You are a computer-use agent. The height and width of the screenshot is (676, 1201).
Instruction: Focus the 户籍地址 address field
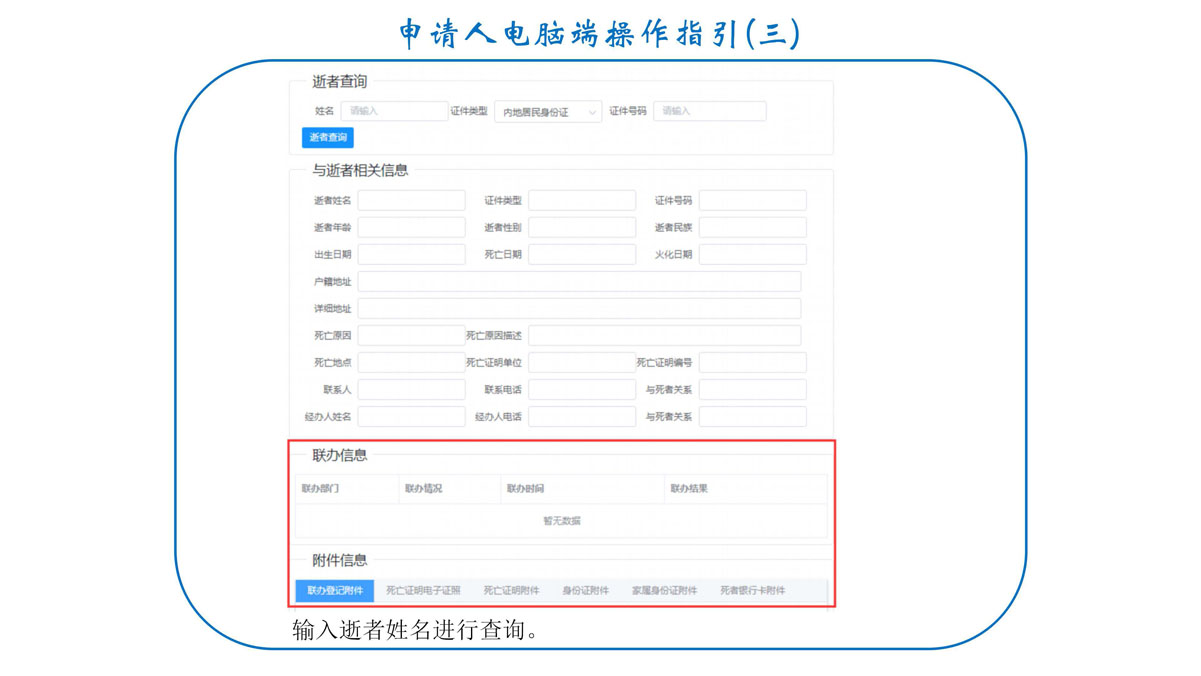[x=579, y=282]
